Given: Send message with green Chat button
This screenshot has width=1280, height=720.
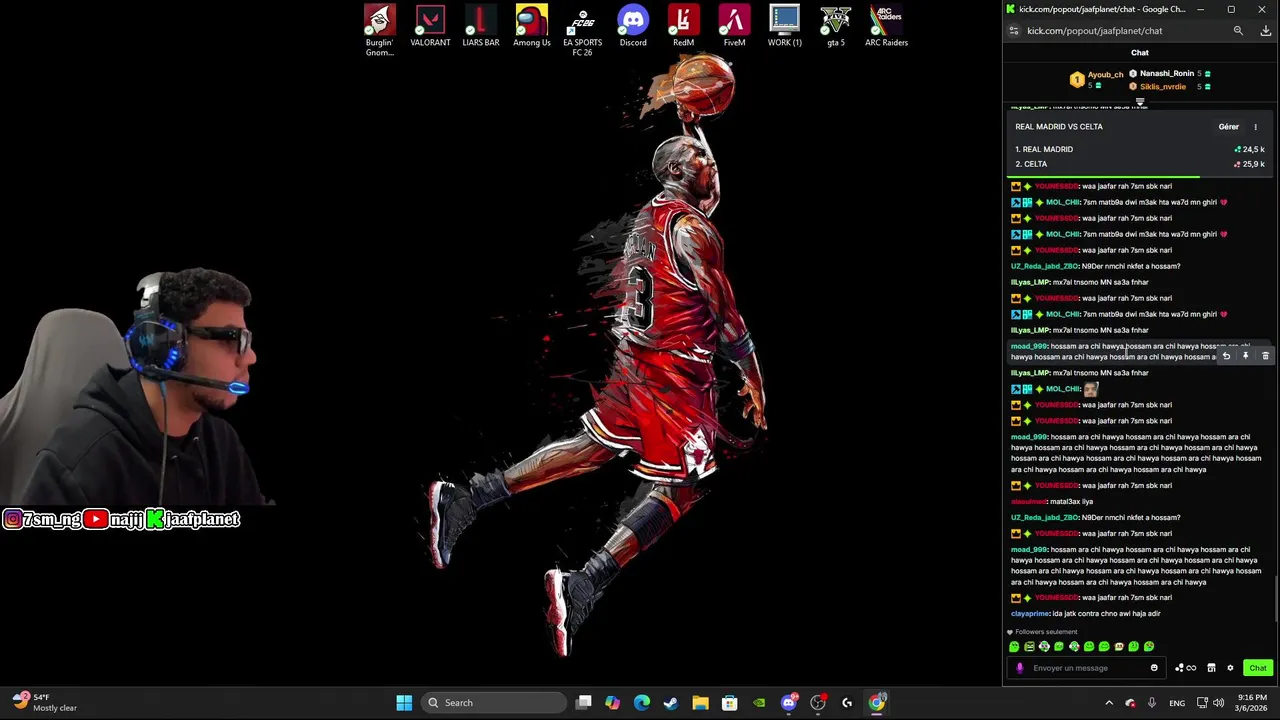Looking at the screenshot, I should pyautogui.click(x=1258, y=668).
